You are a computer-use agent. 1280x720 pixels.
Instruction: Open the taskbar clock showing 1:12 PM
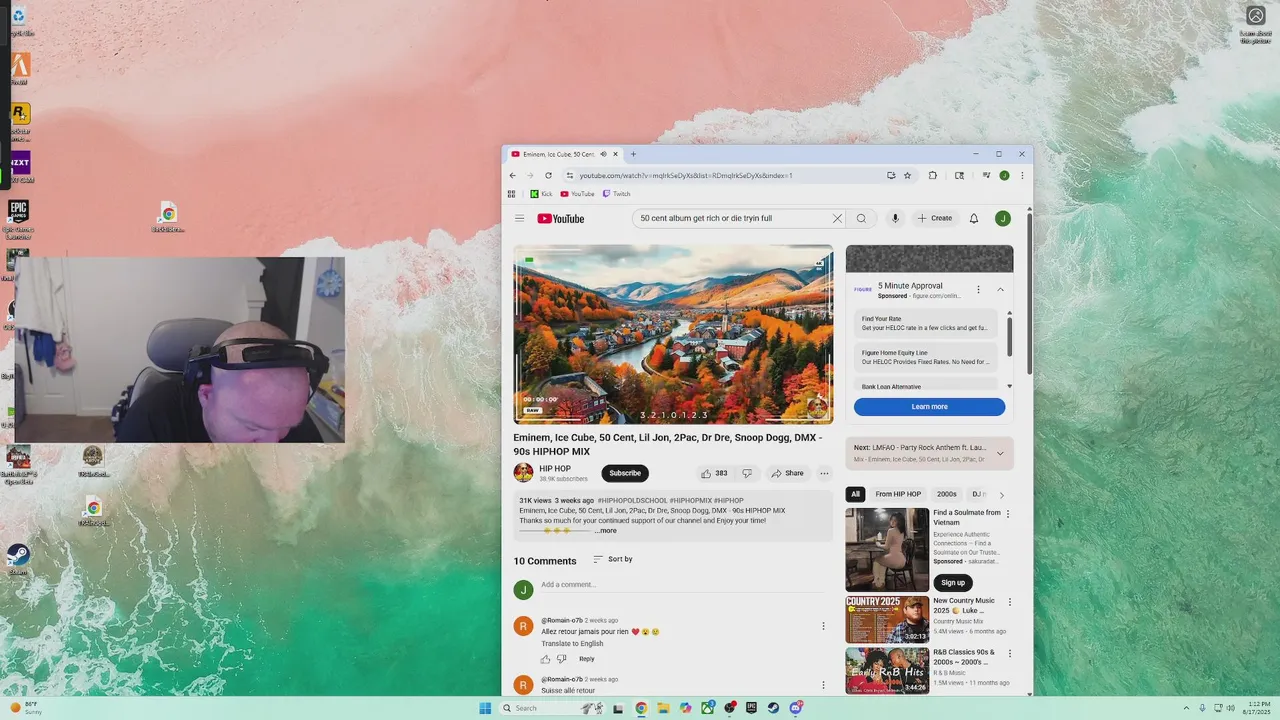(x=1257, y=708)
